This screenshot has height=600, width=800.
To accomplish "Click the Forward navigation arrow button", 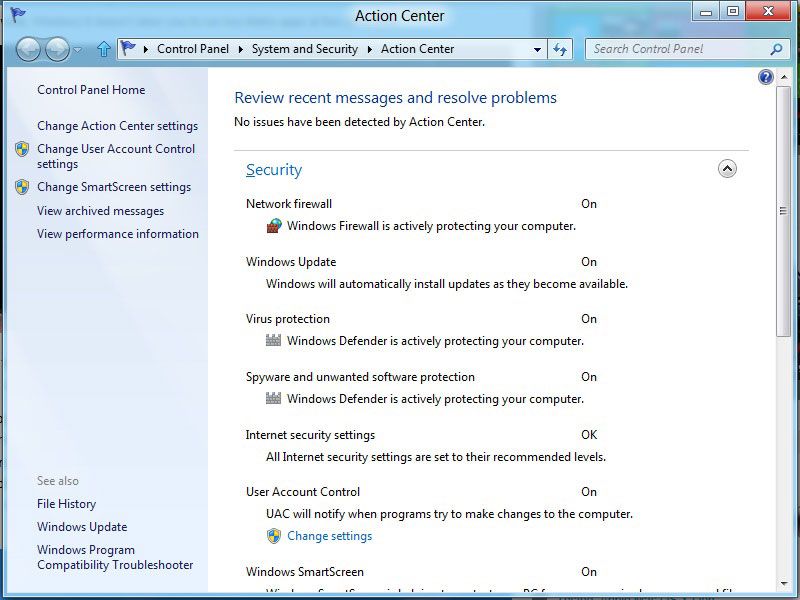I will click(57, 49).
